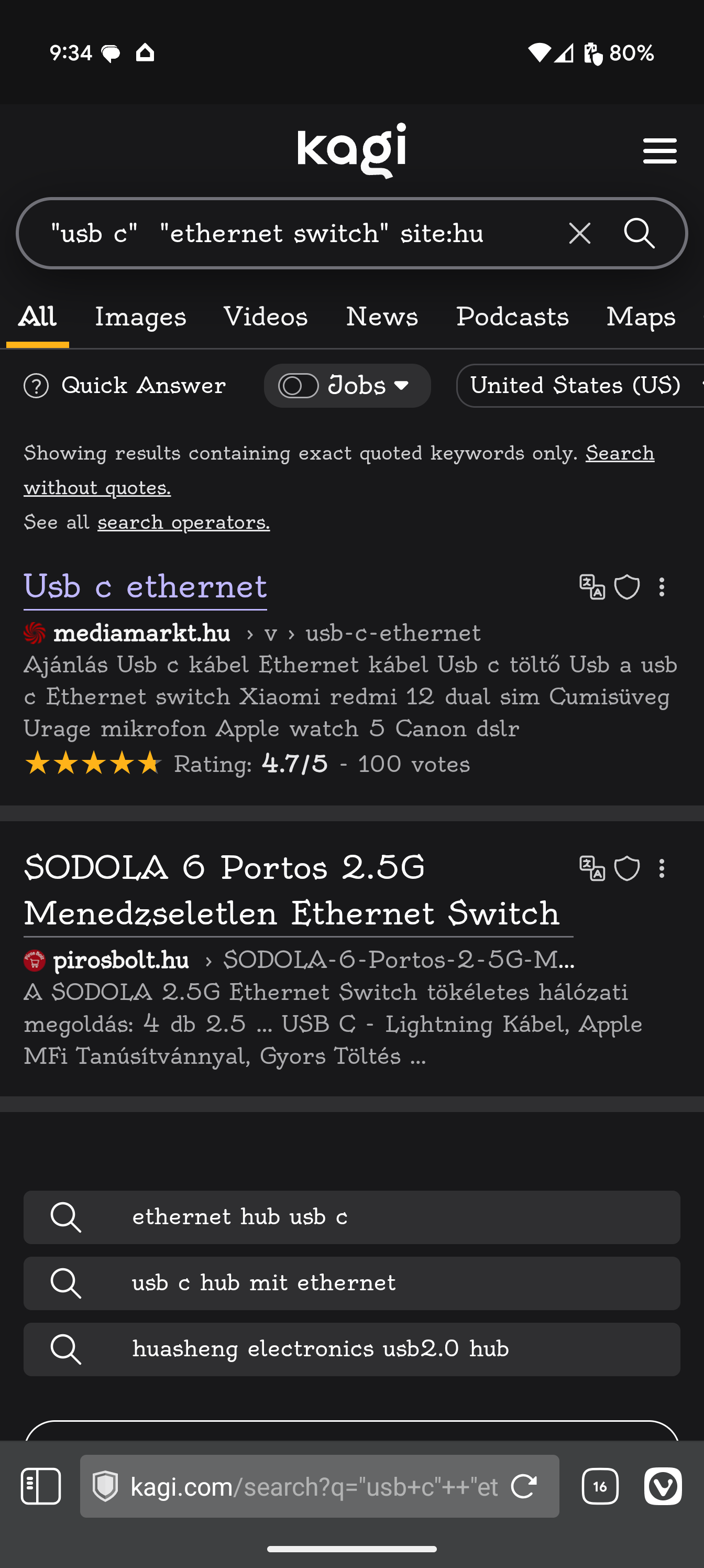Toggle the Jobs lens switch
The width and height of the screenshot is (704, 1568).
(298, 385)
